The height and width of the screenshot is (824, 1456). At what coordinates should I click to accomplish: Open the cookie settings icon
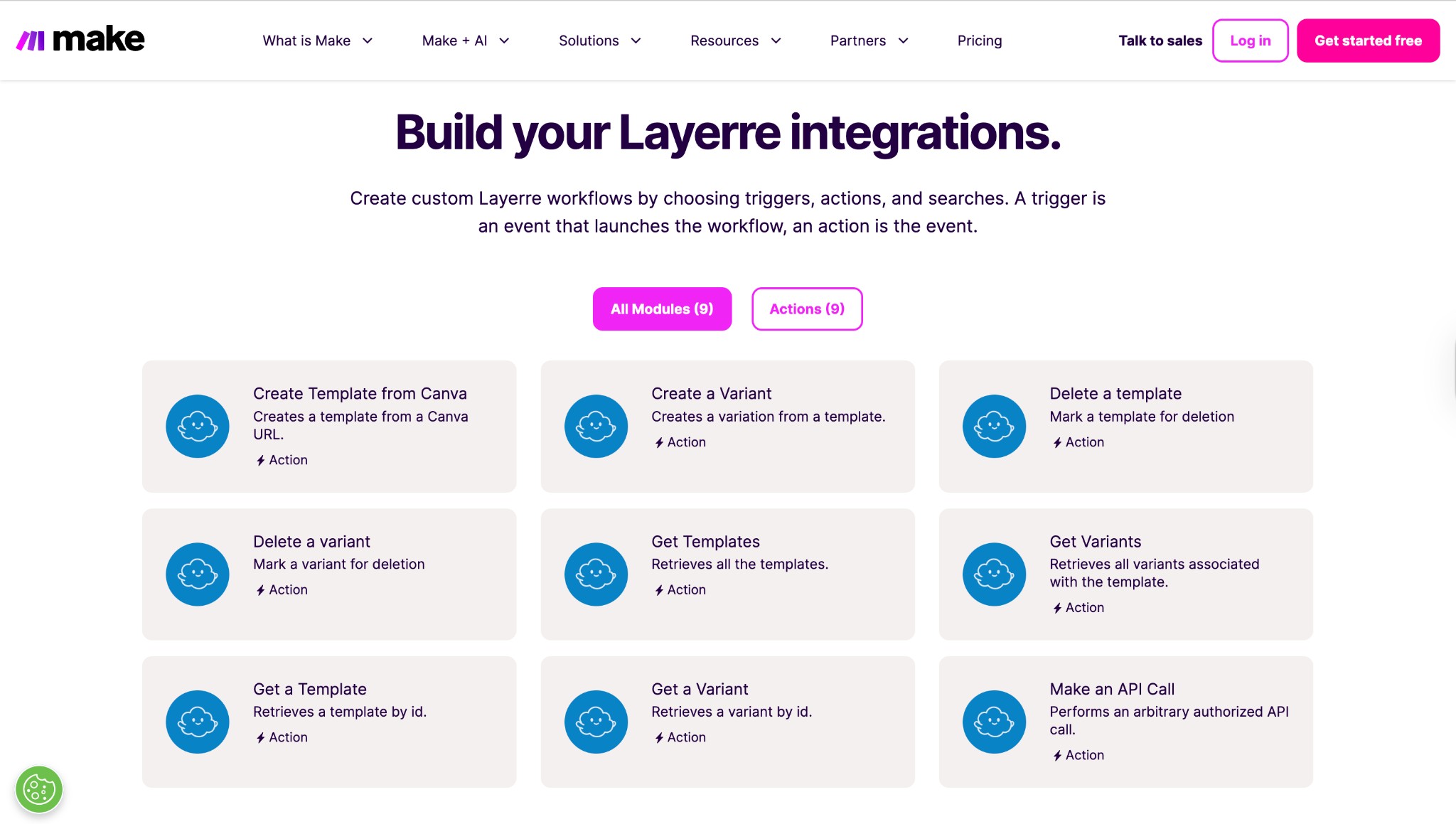pos(39,789)
